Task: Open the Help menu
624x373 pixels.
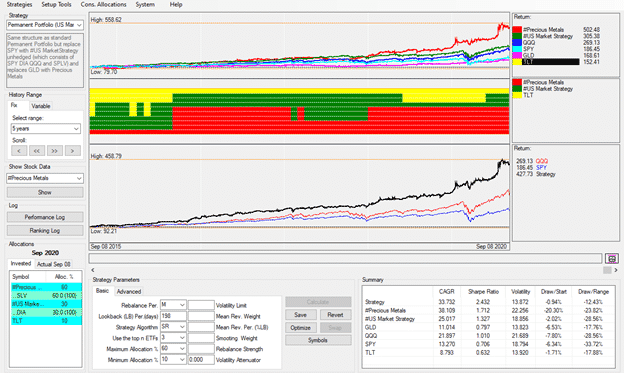Action: 176,4
